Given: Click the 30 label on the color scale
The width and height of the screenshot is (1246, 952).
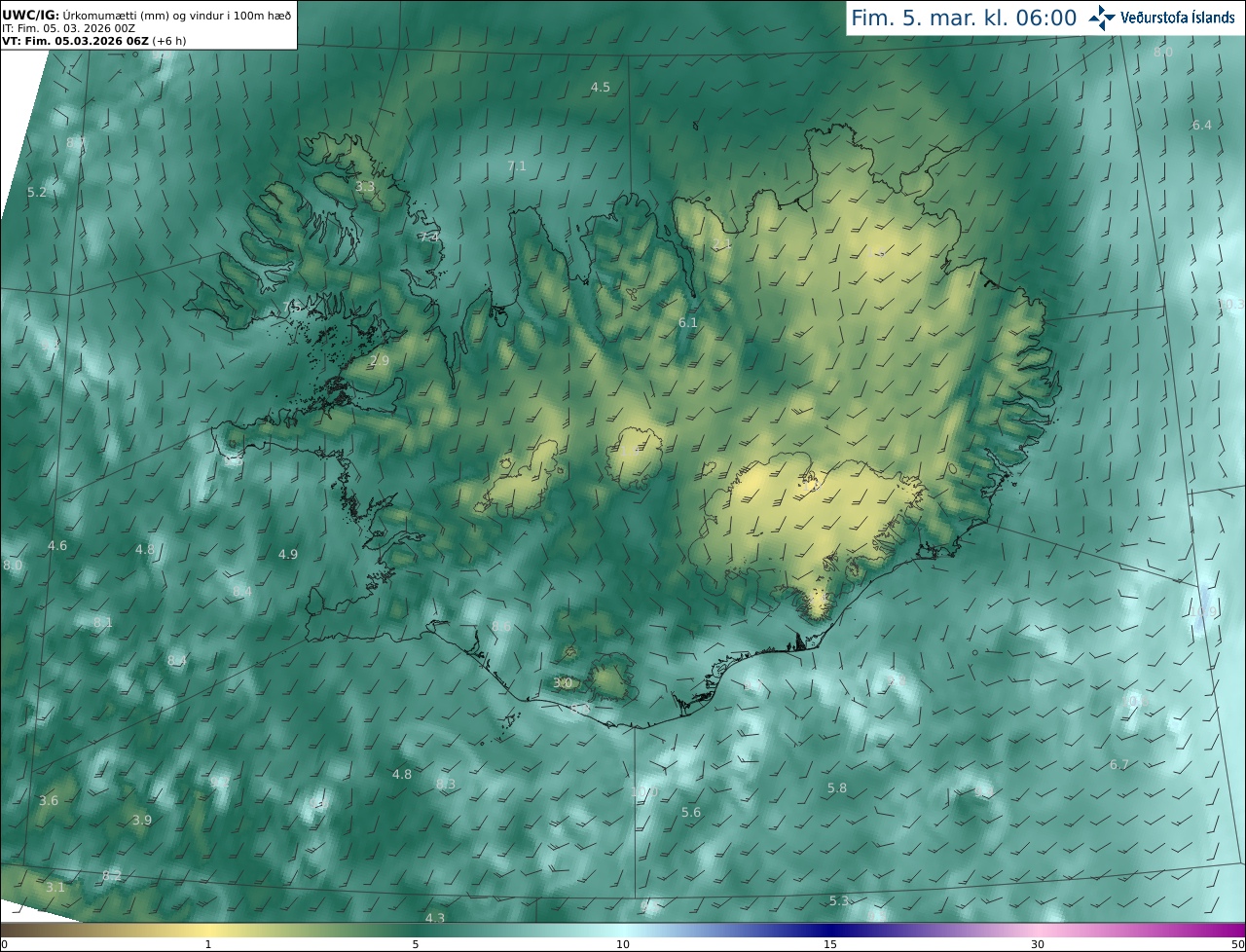Looking at the screenshot, I should tap(1038, 944).
